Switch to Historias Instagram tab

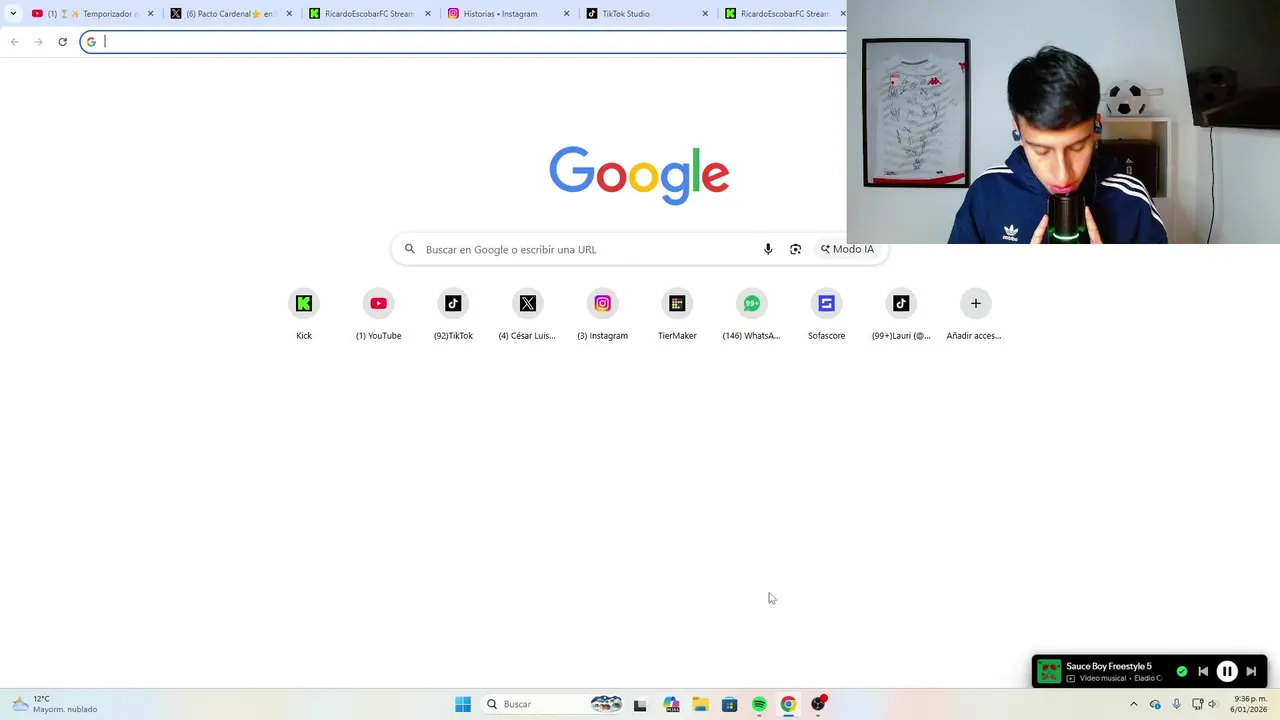pyautogui.click(x=506, y=13)
